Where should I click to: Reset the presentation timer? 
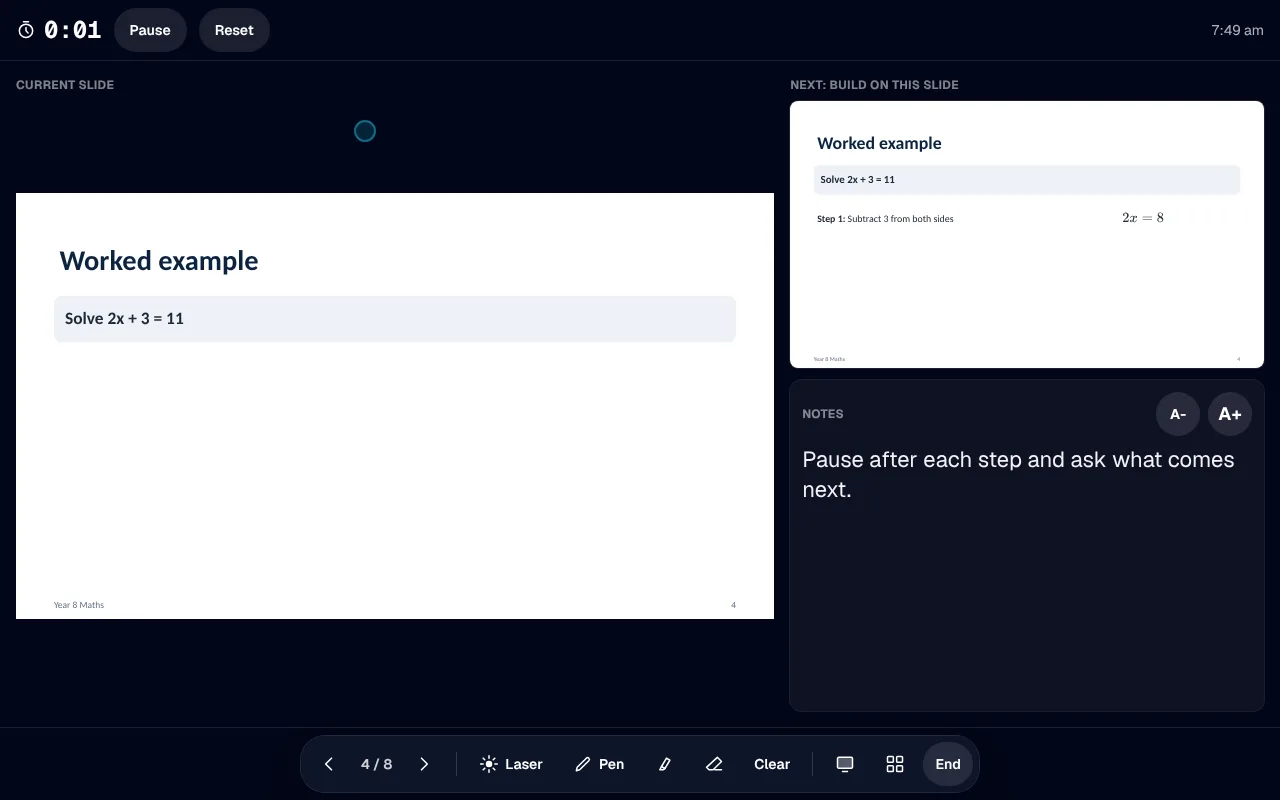[234, 30]
